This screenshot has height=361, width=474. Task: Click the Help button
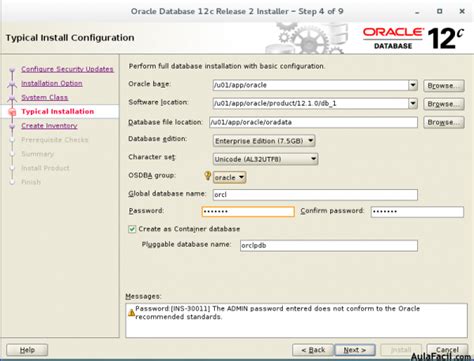(x=27, y=350)
